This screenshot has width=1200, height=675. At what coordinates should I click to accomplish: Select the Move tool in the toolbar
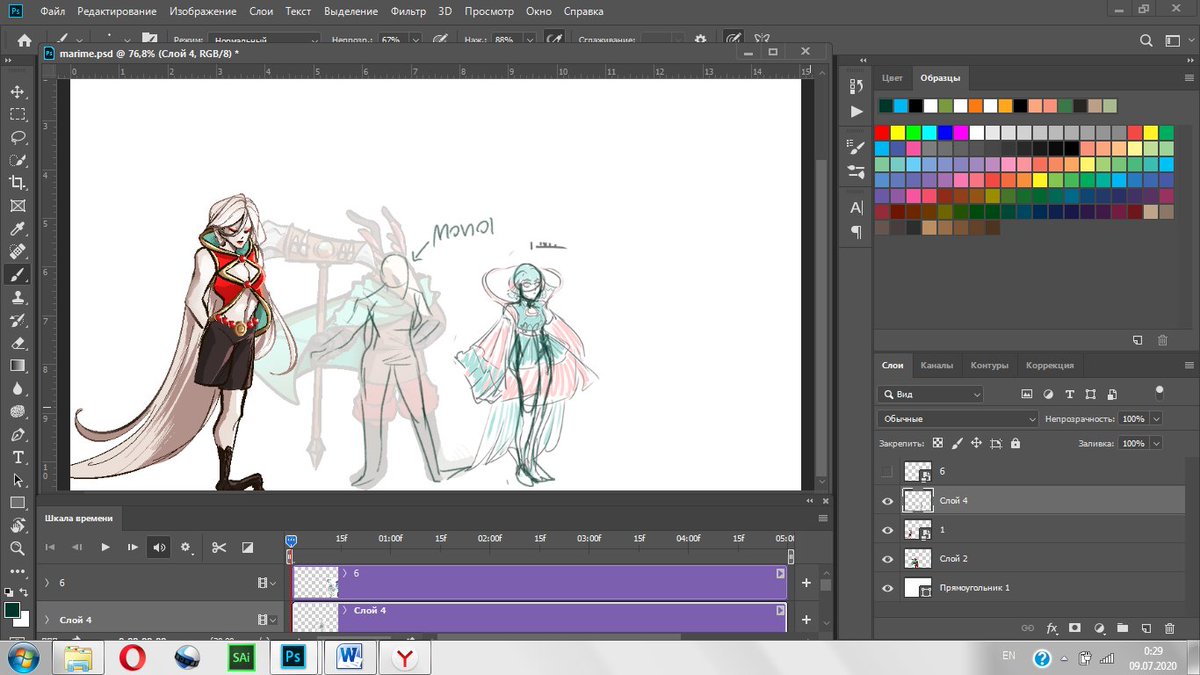tap(17, 91)
